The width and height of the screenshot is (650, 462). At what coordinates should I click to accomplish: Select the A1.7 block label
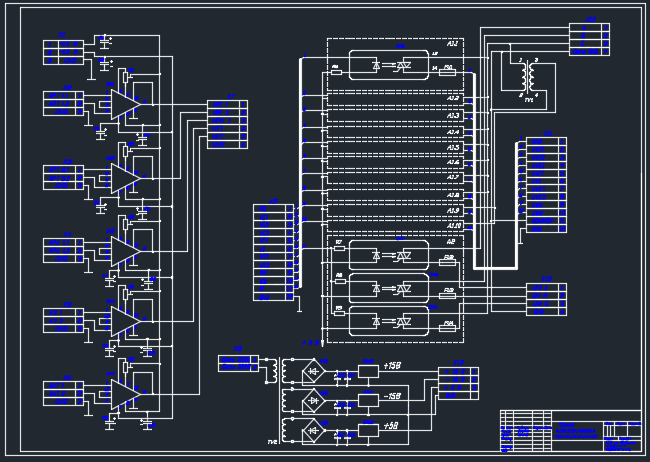coord(453,177)
